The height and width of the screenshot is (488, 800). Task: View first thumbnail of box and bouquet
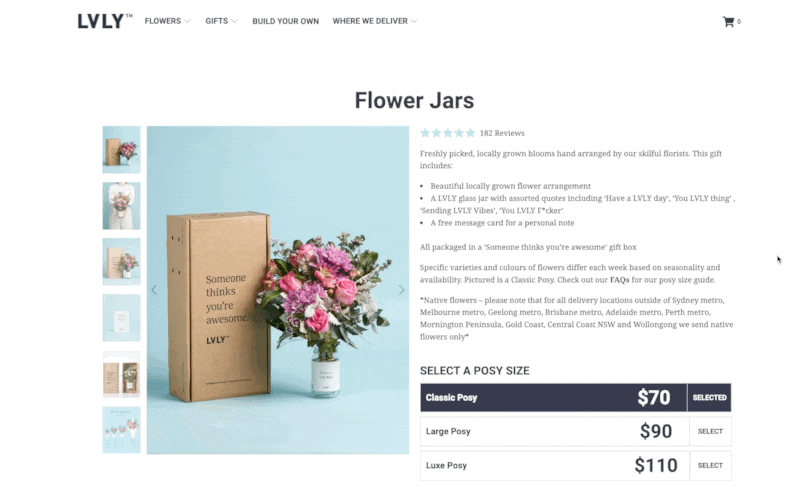coord(121,150)
